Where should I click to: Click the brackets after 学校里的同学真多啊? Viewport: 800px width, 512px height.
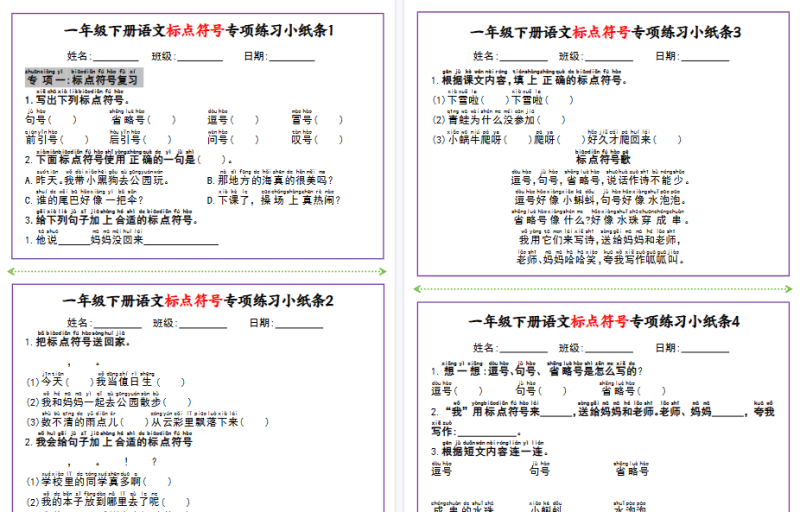[x=157, y=482]
